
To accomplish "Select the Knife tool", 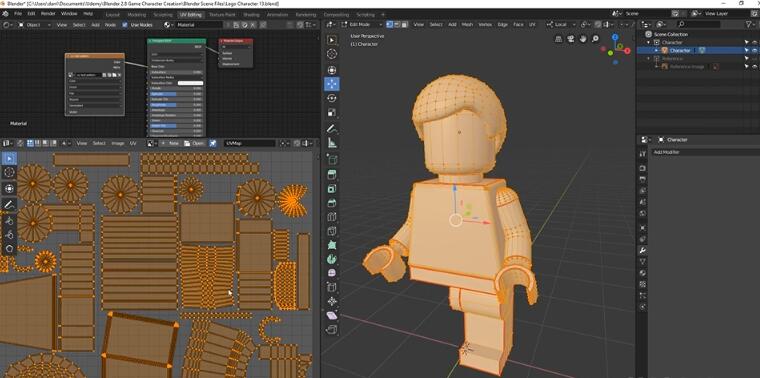I will click(x=332, y=231).
